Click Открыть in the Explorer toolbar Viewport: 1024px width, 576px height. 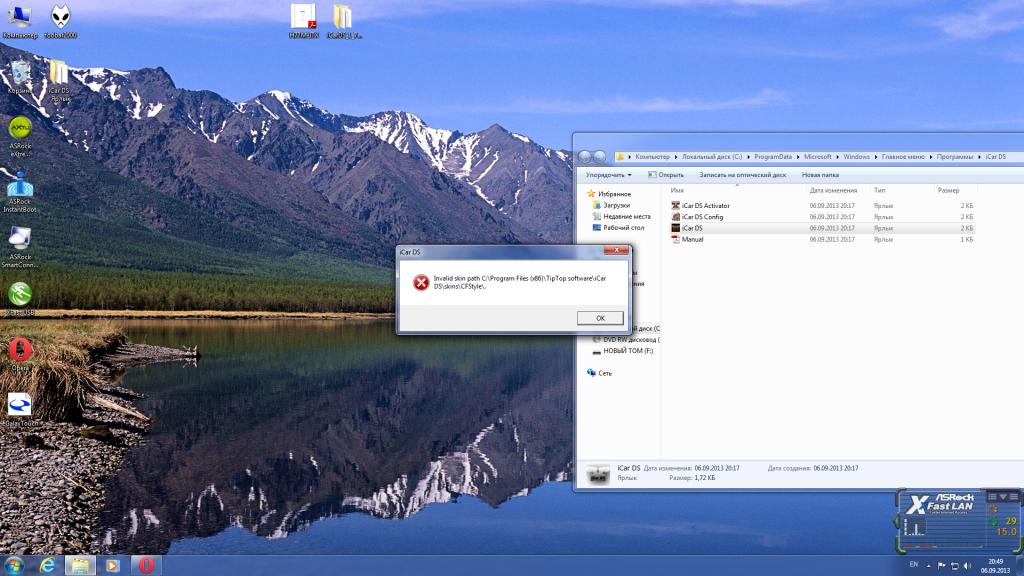click(666, 175)
